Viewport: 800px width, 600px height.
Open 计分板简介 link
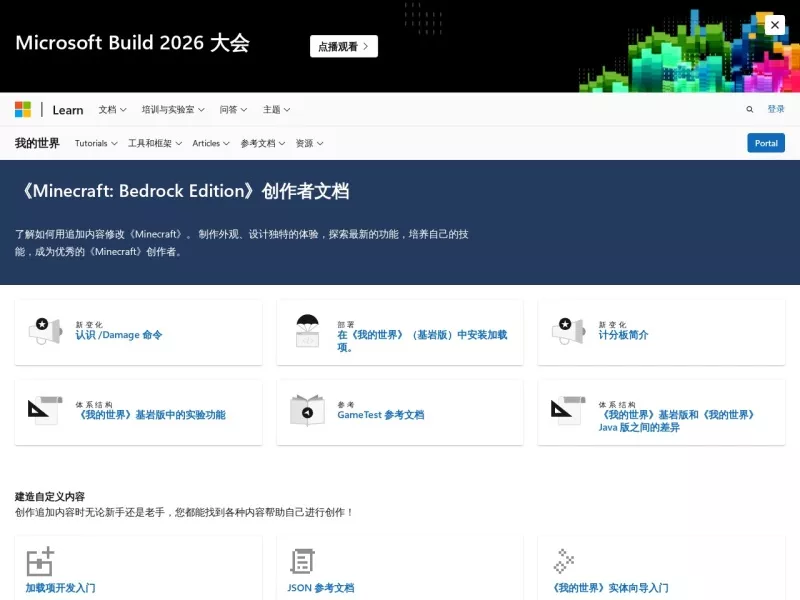coord(623,335)
